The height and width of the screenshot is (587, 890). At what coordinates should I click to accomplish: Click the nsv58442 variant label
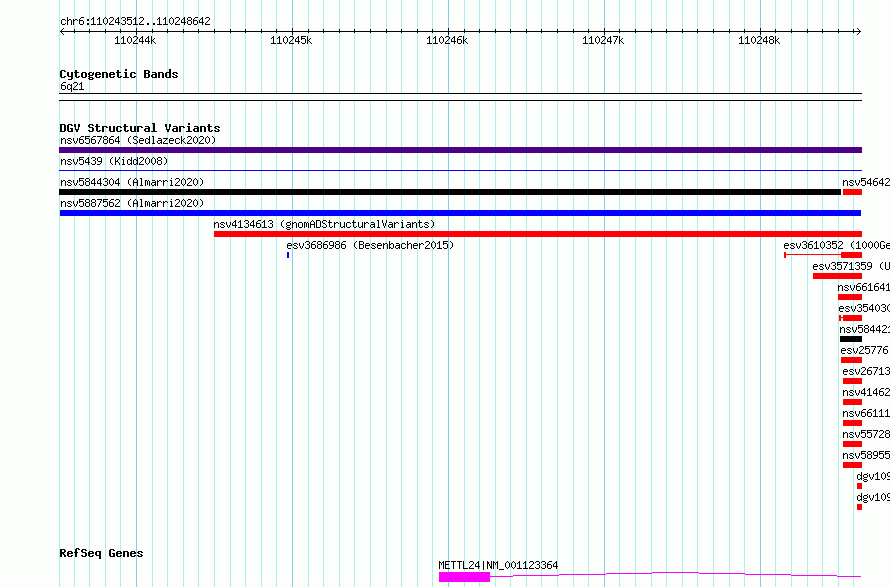pyautogui.click(x=864, y=329)
